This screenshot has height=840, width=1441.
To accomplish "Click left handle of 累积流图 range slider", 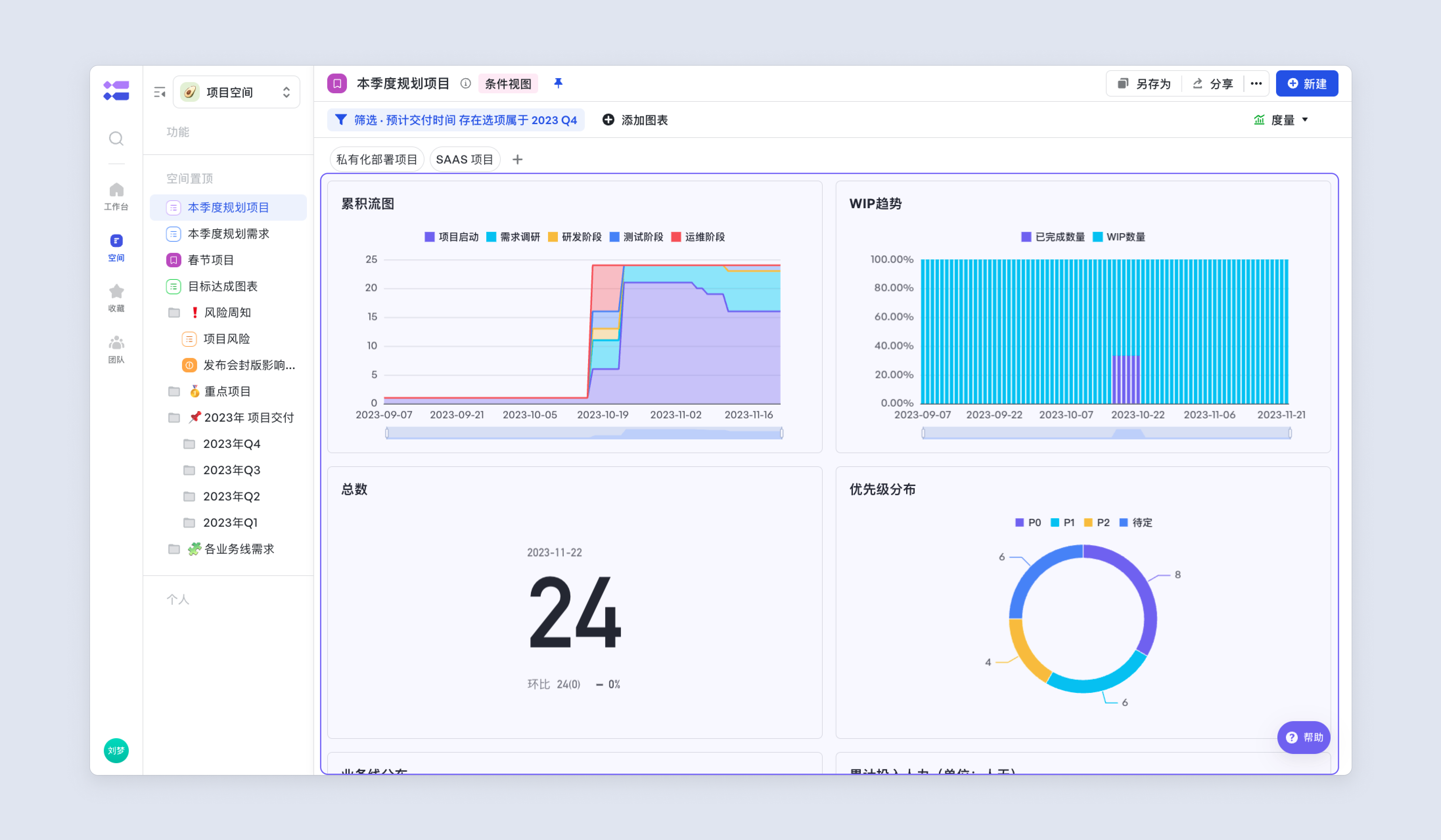I will coord(387,433).
